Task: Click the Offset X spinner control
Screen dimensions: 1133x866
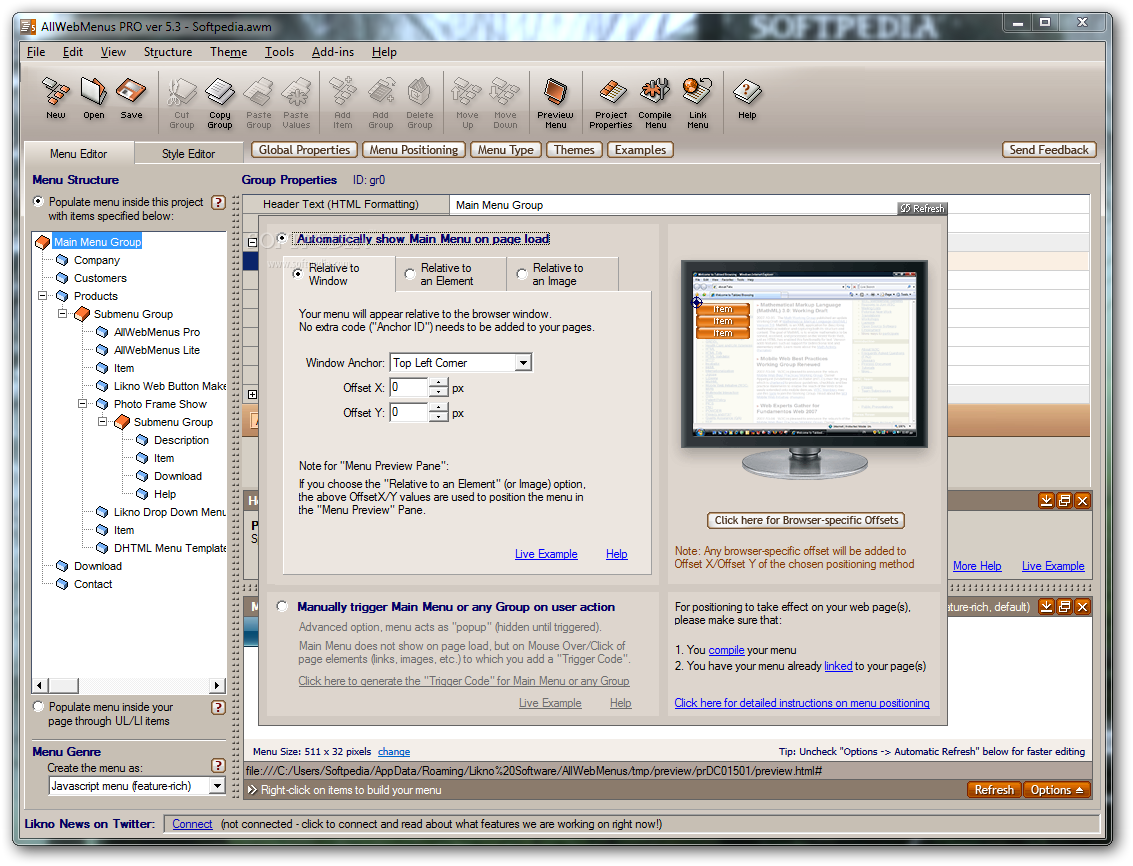Action: coord(439,388)
